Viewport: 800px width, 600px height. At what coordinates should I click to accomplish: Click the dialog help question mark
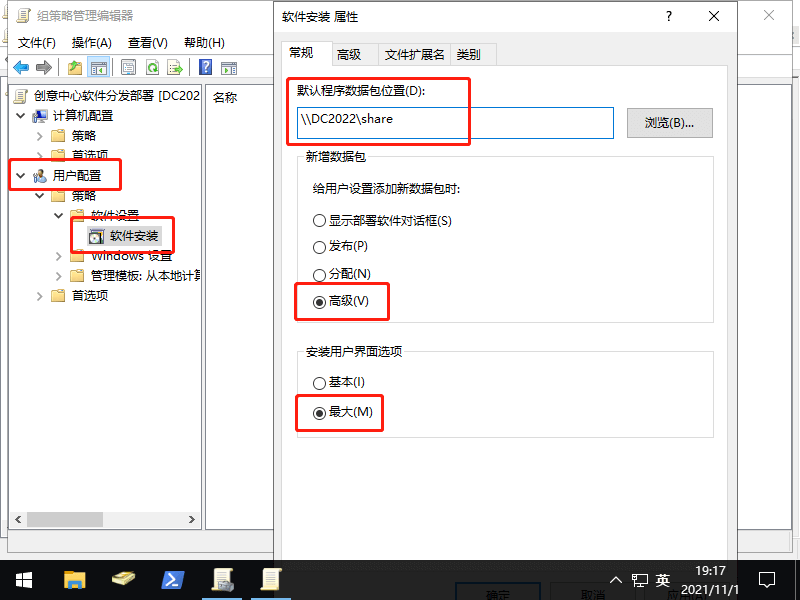pos(669,16)
